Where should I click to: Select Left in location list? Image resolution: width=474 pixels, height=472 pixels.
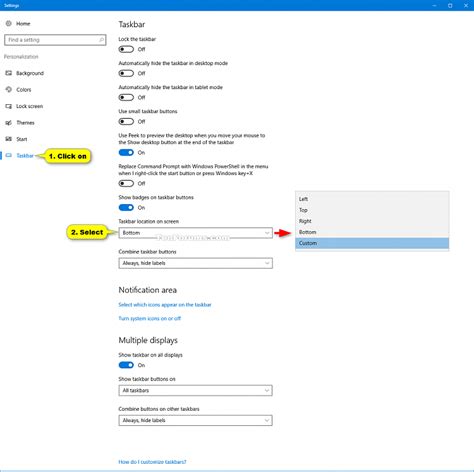(x=372, y=199)
